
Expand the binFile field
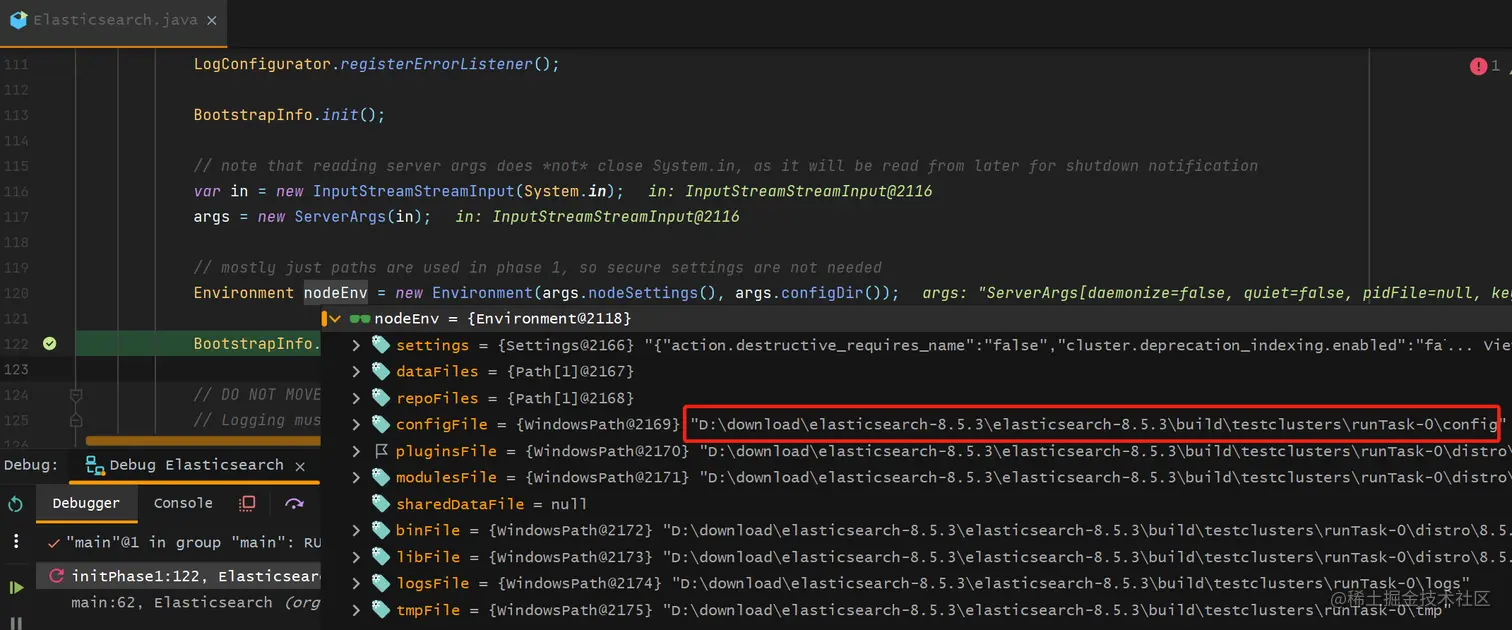pyautogui.click(x=356, y=530)
